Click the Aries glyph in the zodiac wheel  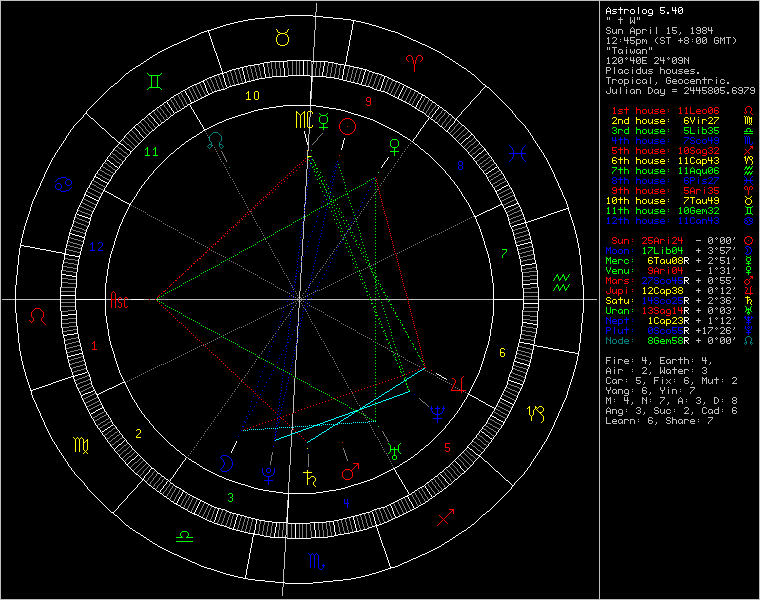[x=414, y=63]
